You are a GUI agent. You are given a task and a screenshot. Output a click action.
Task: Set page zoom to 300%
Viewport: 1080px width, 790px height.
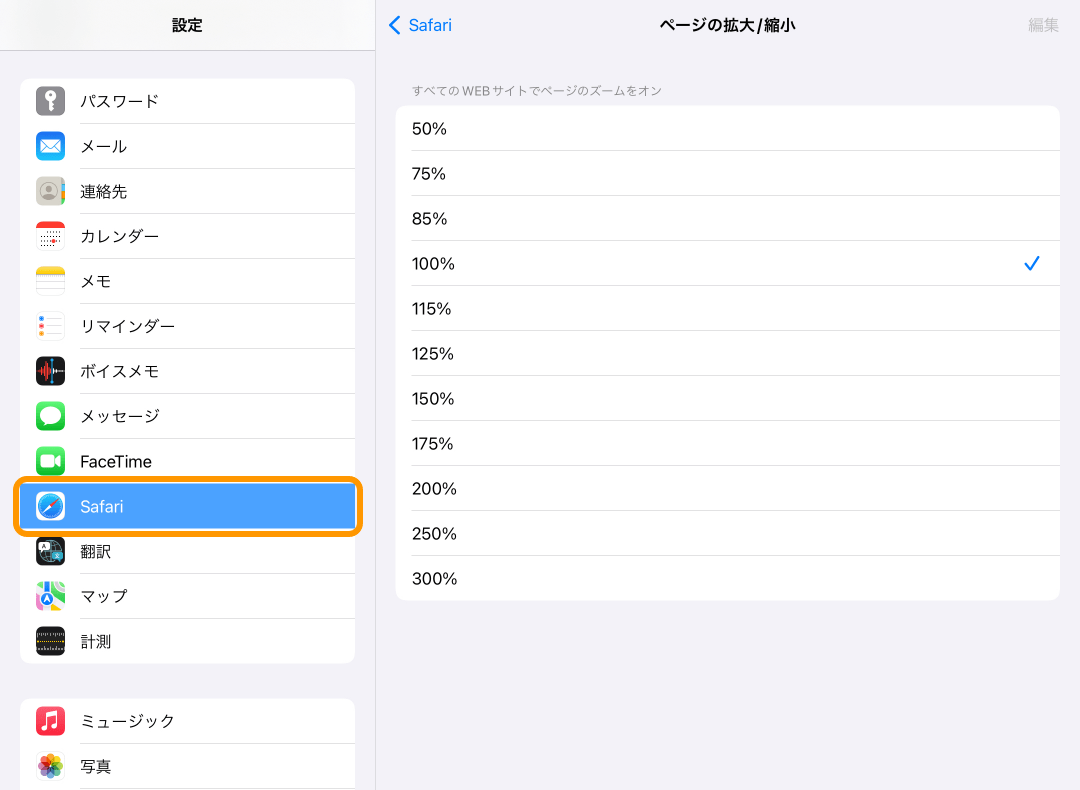[727, 578]
